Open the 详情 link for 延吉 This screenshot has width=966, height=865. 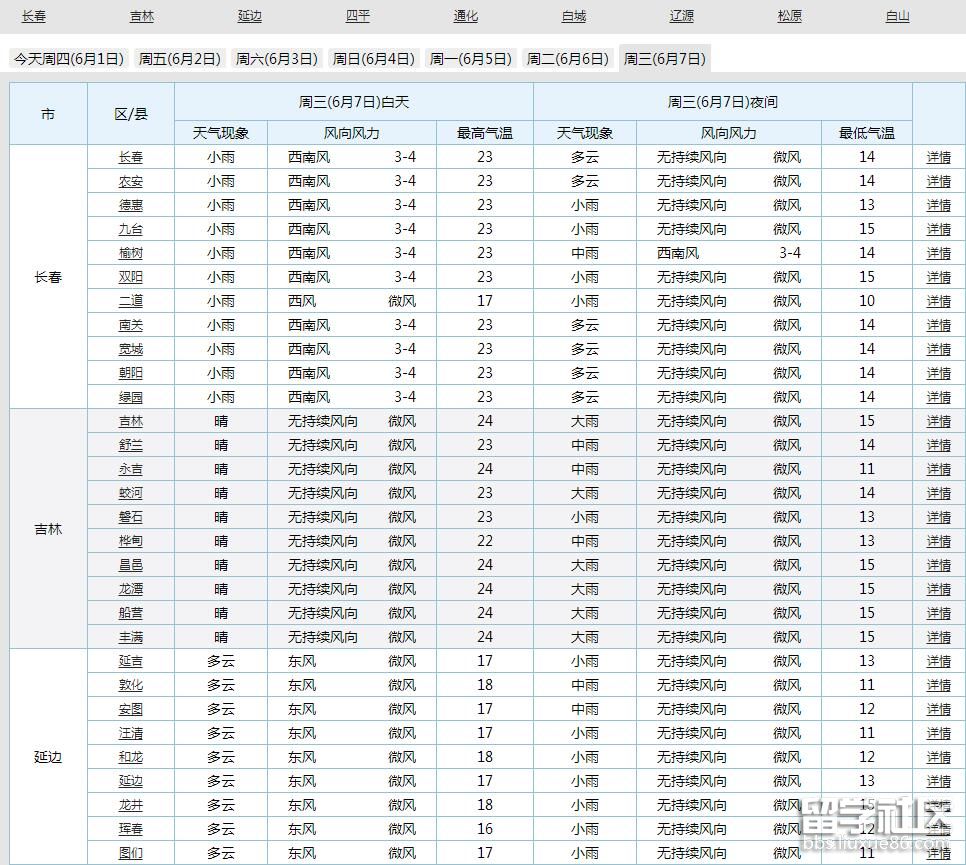pos(938,661)
